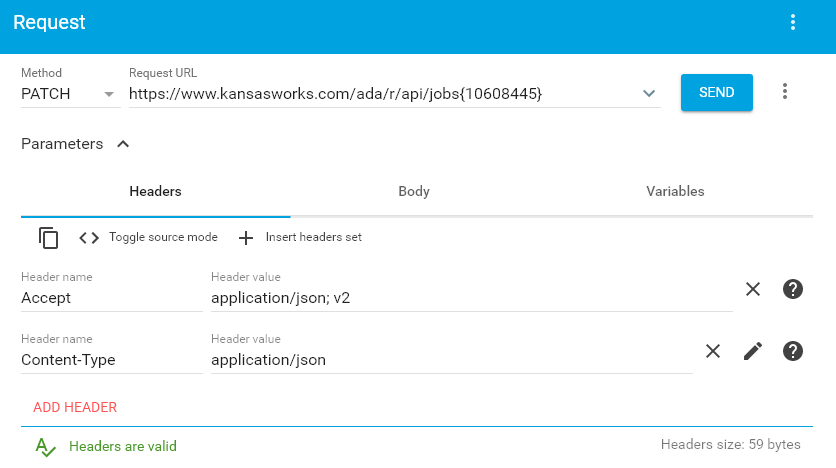This screenshot has height=468, width=836.
Task: Collapse the Parameters section
Action: pos(123,144)
